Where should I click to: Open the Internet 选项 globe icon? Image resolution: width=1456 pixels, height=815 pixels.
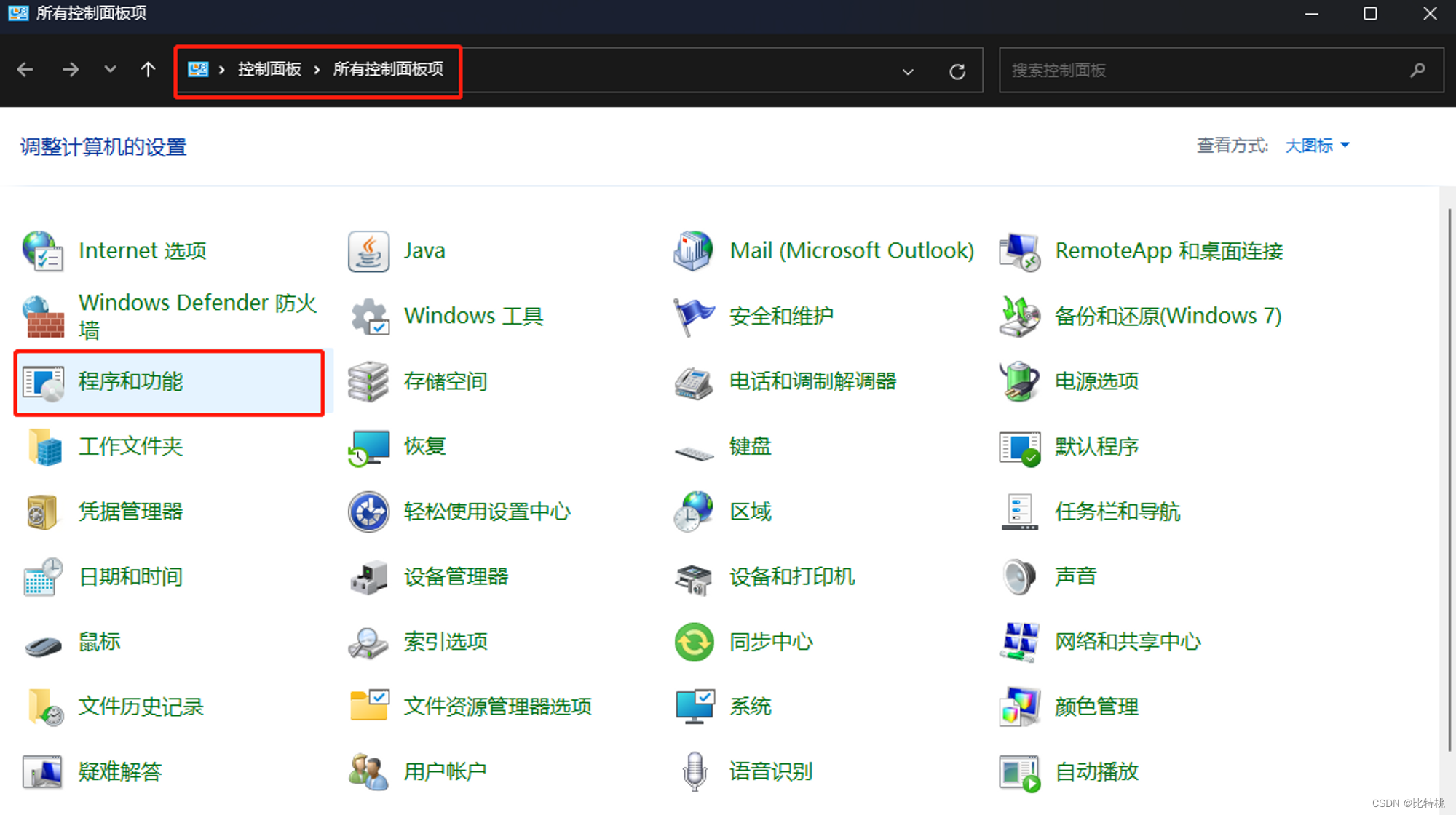pos(42,251)
